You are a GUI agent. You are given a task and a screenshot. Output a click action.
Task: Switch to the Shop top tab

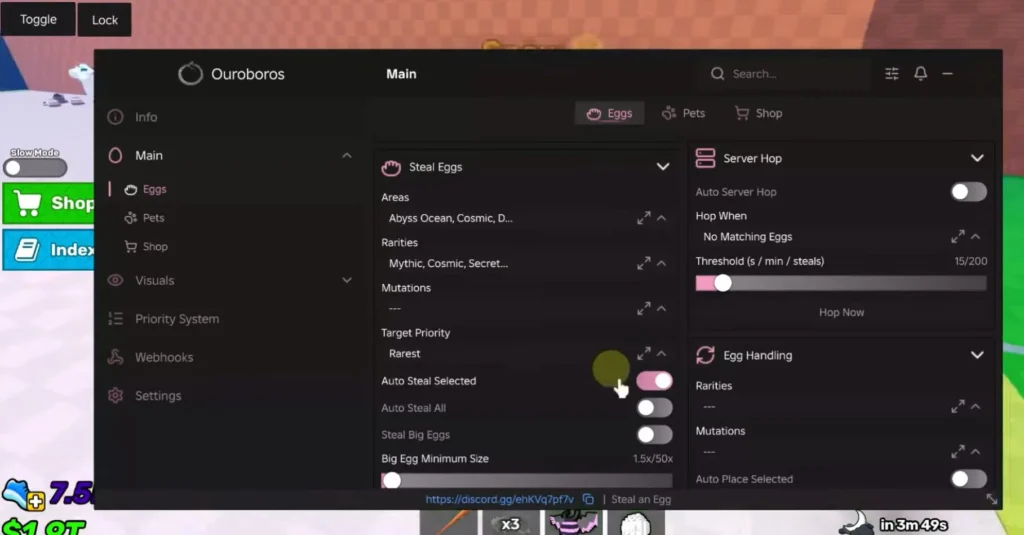[758, 114]
